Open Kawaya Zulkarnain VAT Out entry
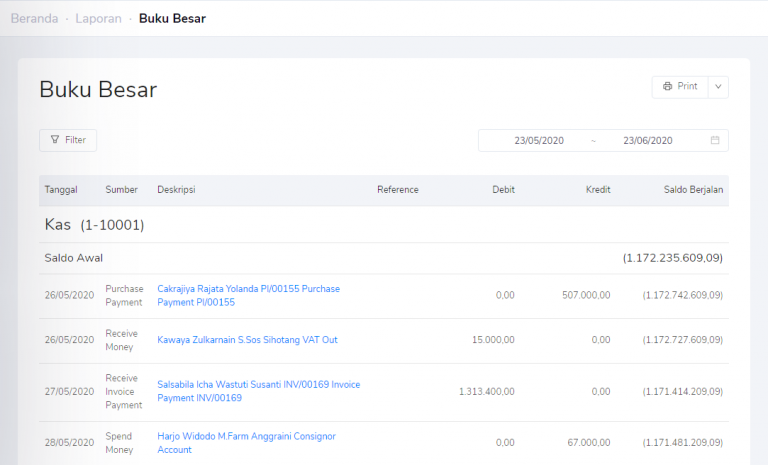 247,340
